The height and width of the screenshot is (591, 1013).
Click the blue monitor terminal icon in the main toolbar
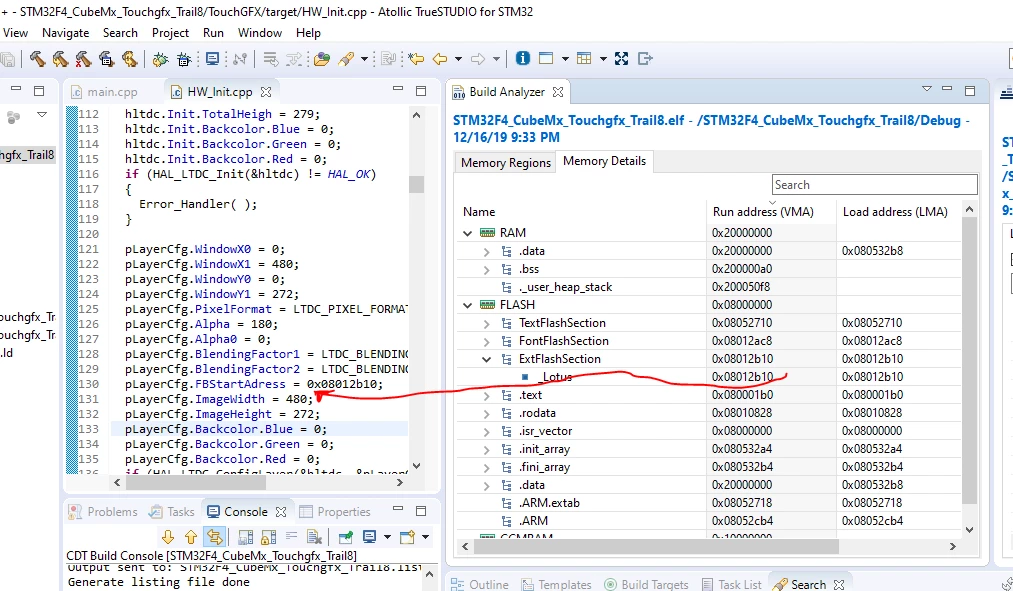(212, 59)
